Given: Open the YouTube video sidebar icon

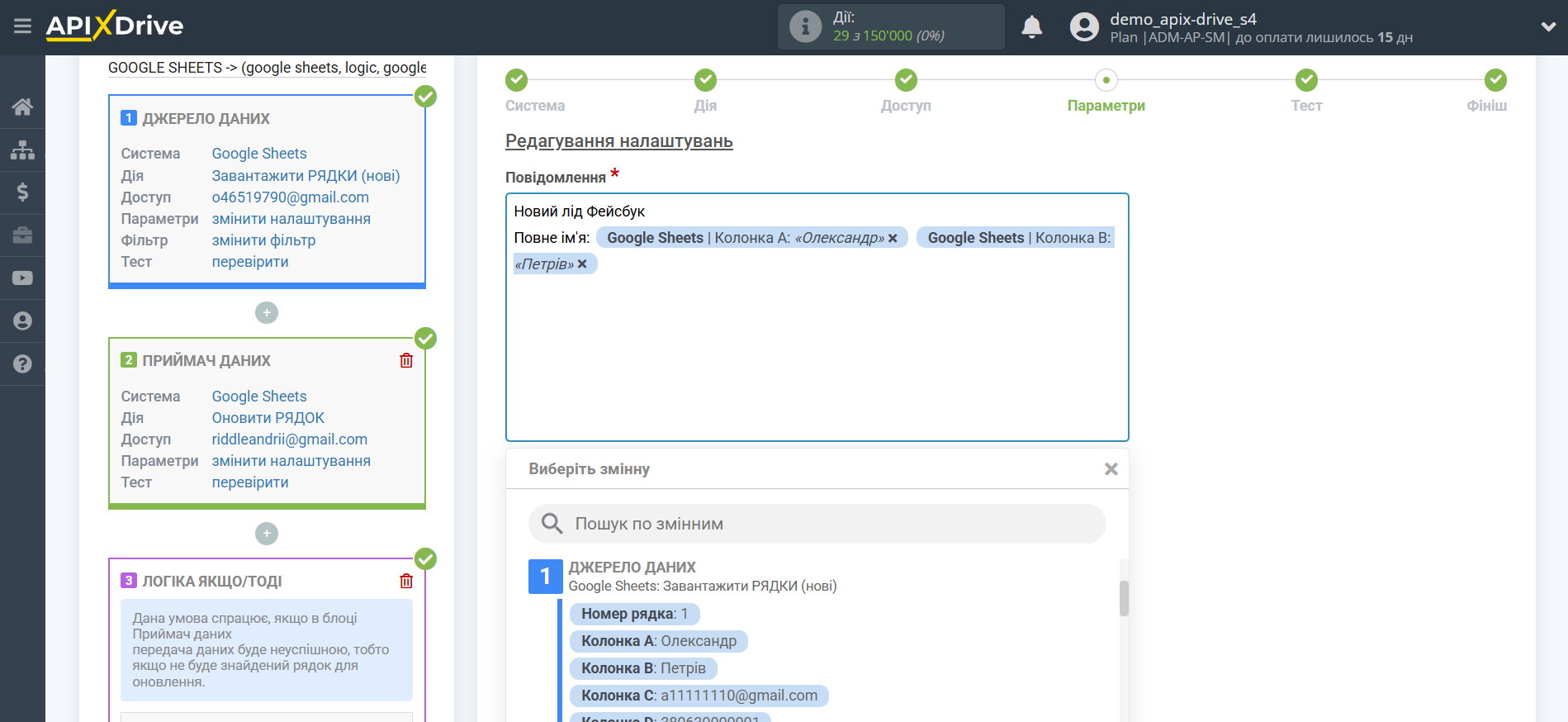Looking at the screenshot, I should (22, 278).
